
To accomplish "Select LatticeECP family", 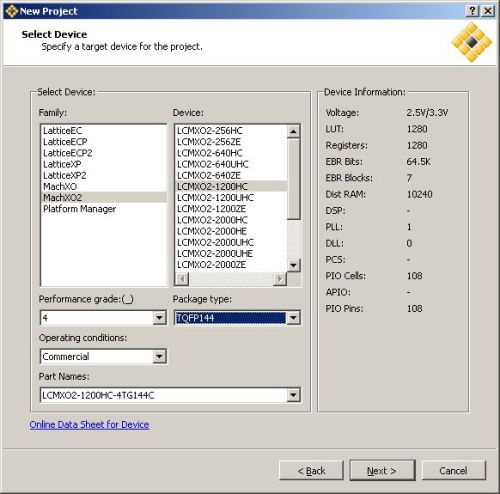I will (x=103, y=142).
